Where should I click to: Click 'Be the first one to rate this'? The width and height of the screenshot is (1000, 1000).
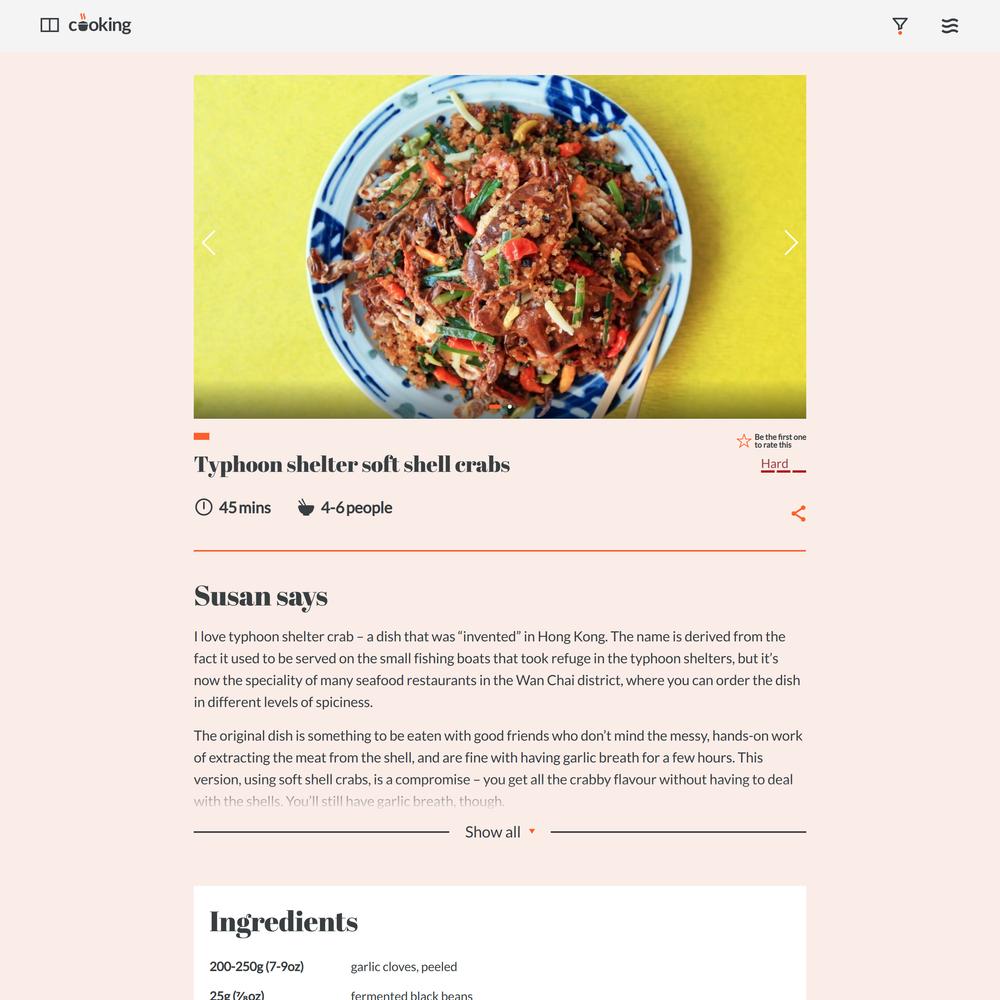(780, 441)
